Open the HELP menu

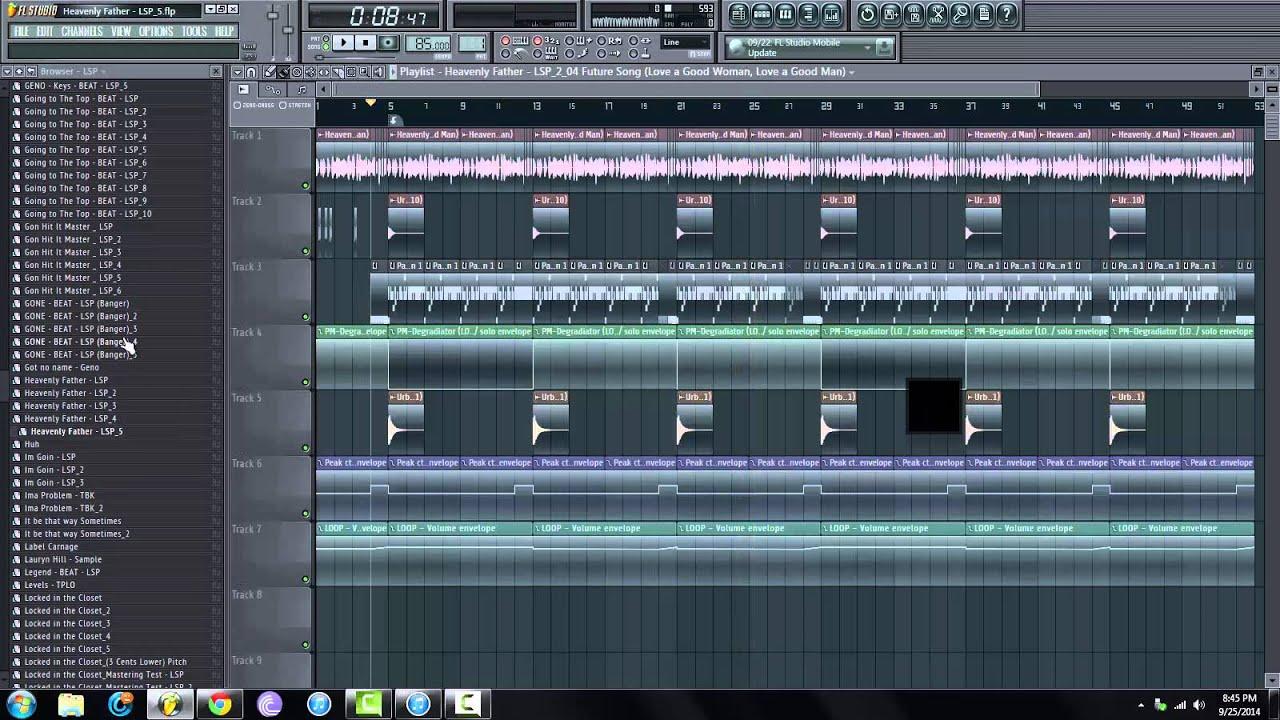pyautogui.click(x=225, y=32)
